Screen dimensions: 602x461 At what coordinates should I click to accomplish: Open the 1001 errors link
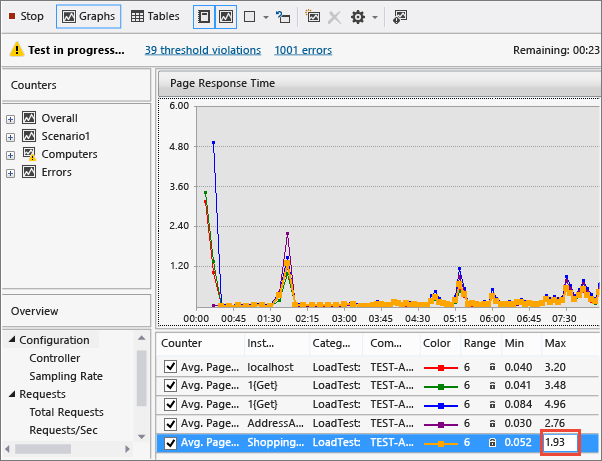pyautogui.click(x=303, y=50)
